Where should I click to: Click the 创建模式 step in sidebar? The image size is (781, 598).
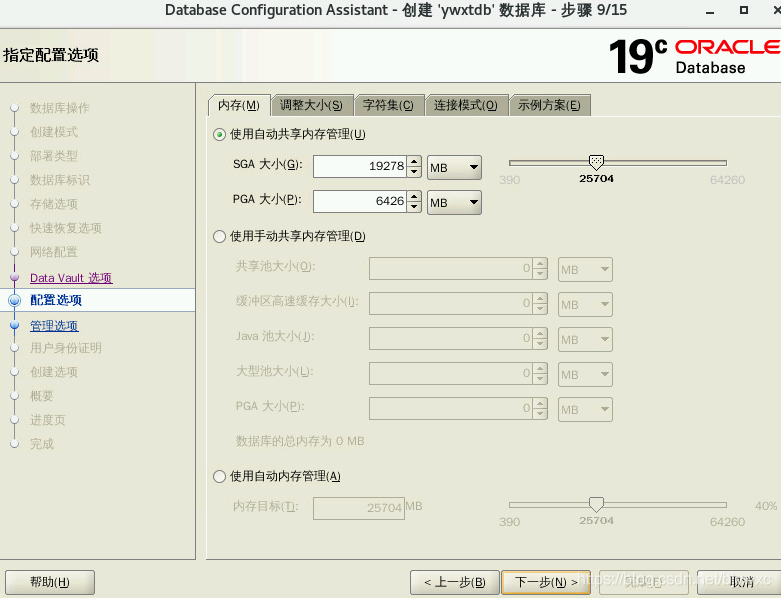(54, 132)
